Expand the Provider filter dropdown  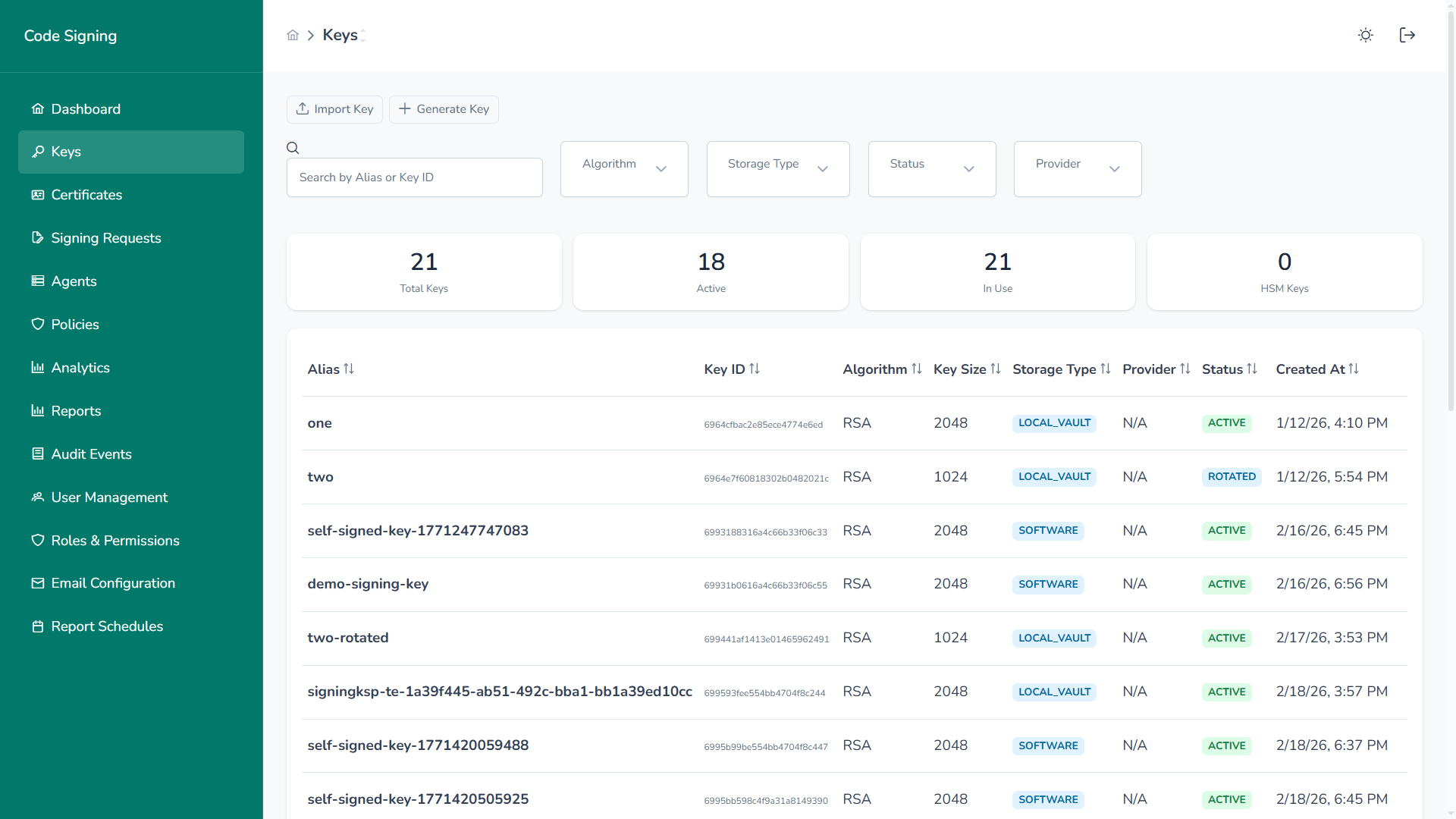click(1077, 169)
